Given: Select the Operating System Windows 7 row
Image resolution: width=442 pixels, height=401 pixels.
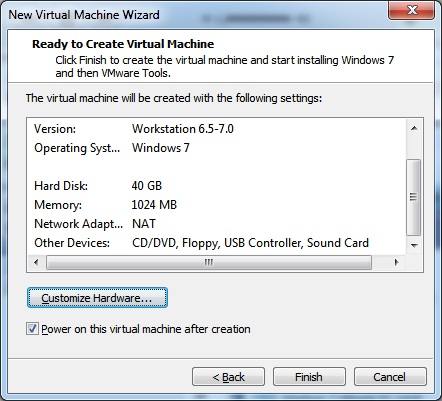Looking at the screenshot, I should [217, 148].
